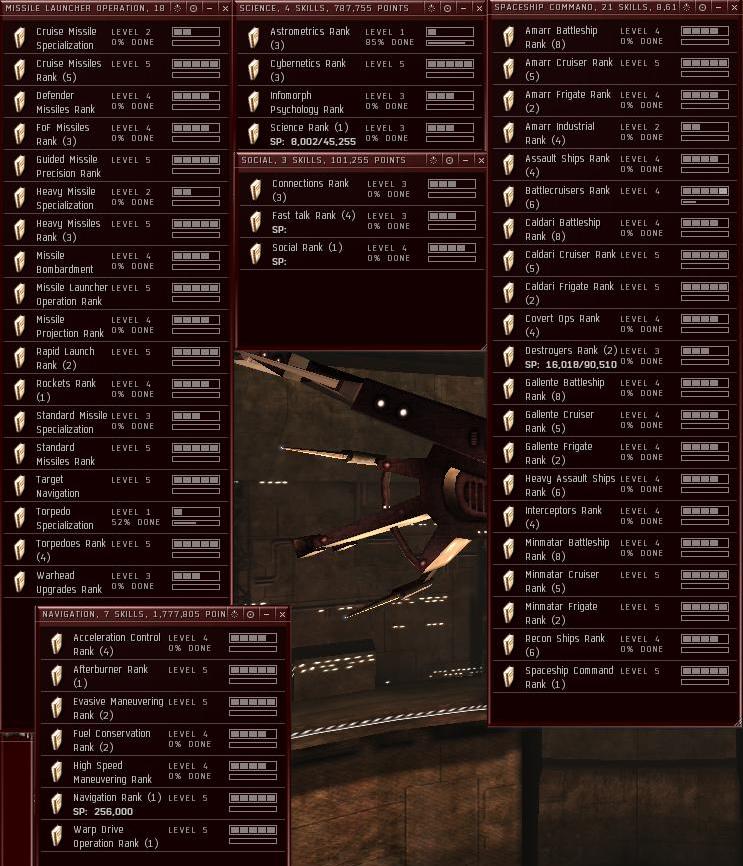Viewport: 743px width, 866px height.
Task: Select the 'Caldari Frigate Rank (2)' skill entry
Action: click(x=614, y=293)
